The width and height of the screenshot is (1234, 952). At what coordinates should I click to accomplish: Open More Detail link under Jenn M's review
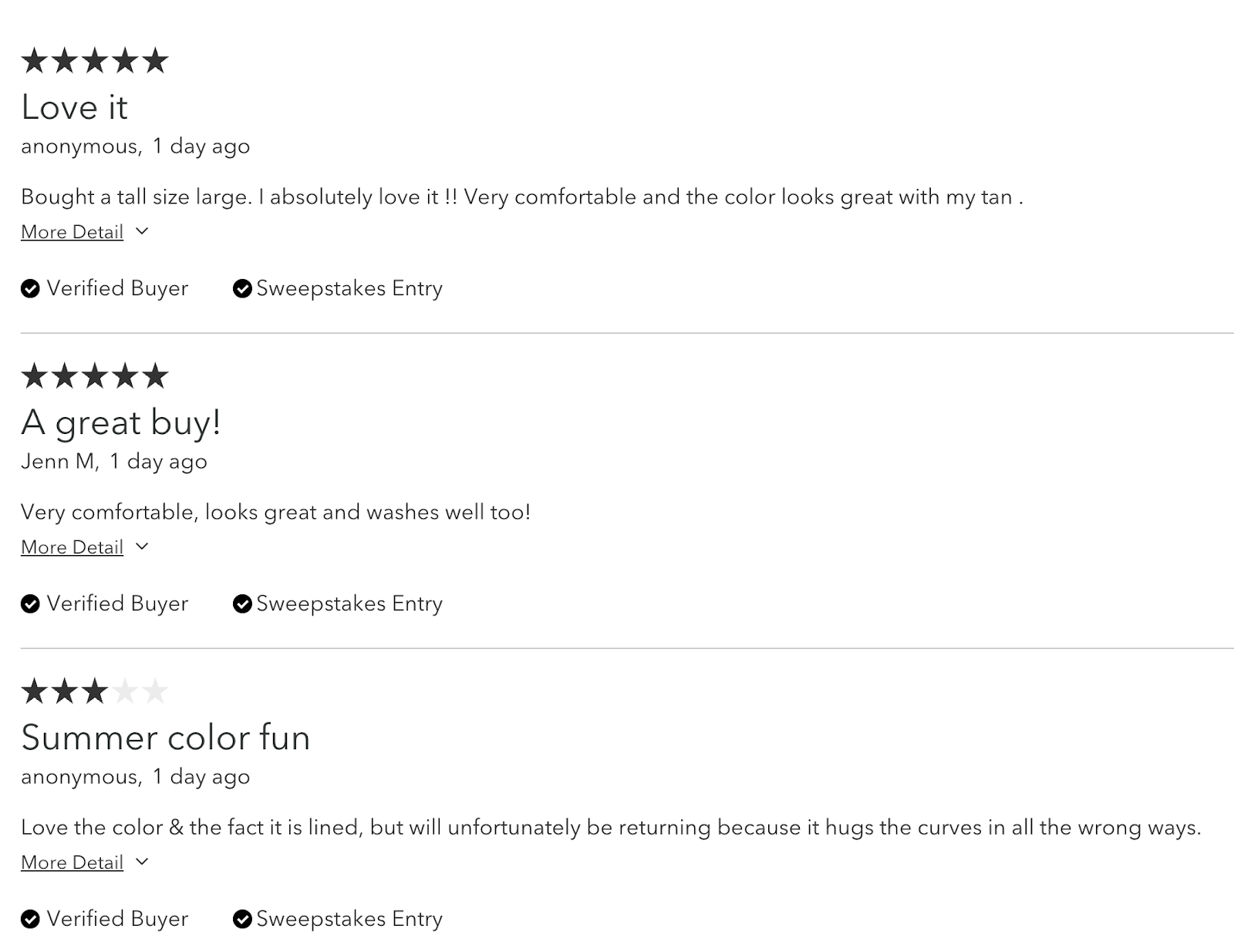(72, 547)
